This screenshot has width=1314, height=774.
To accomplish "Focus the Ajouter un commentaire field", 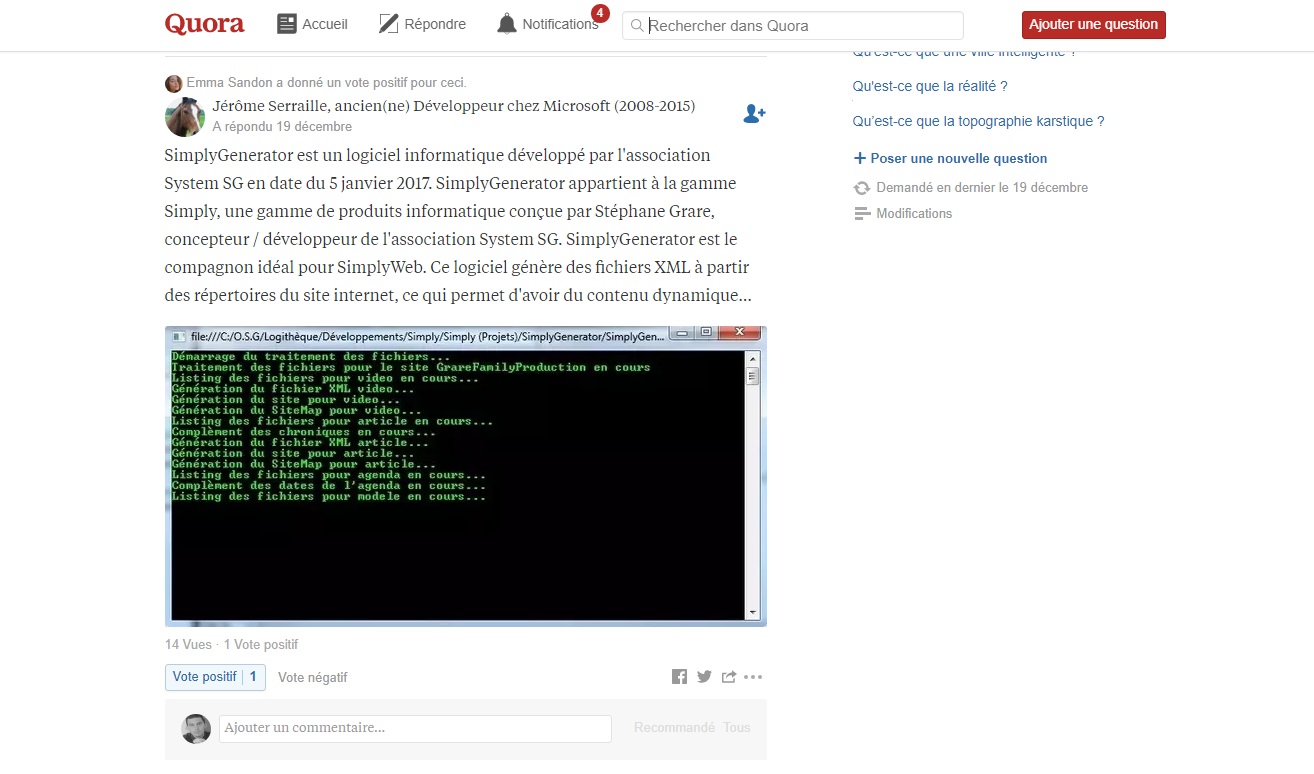I will (x=415, y=728).
